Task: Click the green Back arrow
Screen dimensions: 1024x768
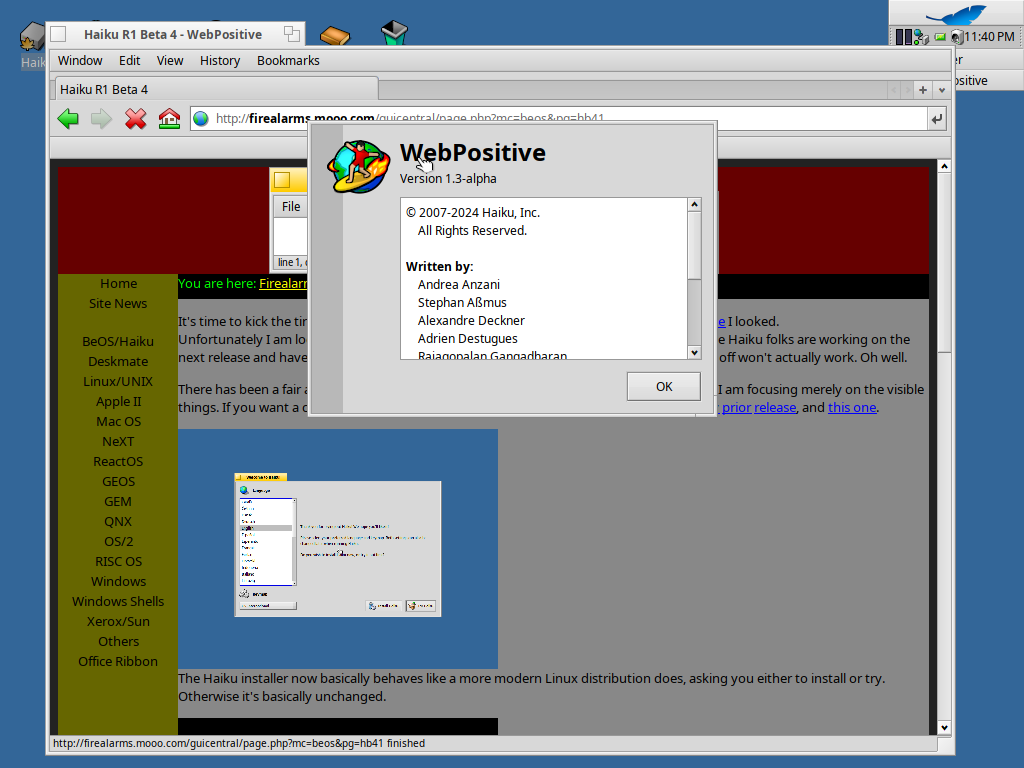Action: click(x=68, y=119)
